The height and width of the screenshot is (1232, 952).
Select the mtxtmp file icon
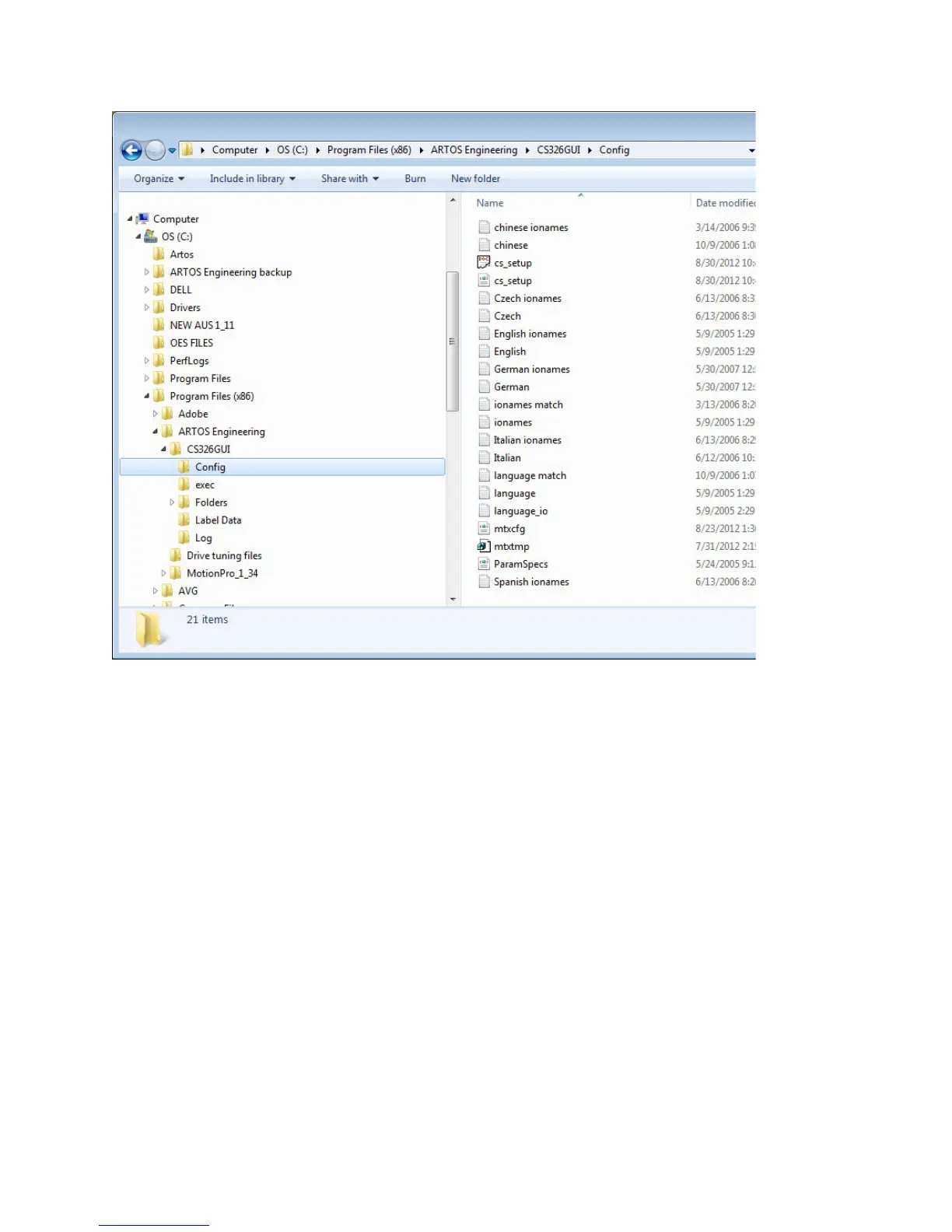coord(484,547)
